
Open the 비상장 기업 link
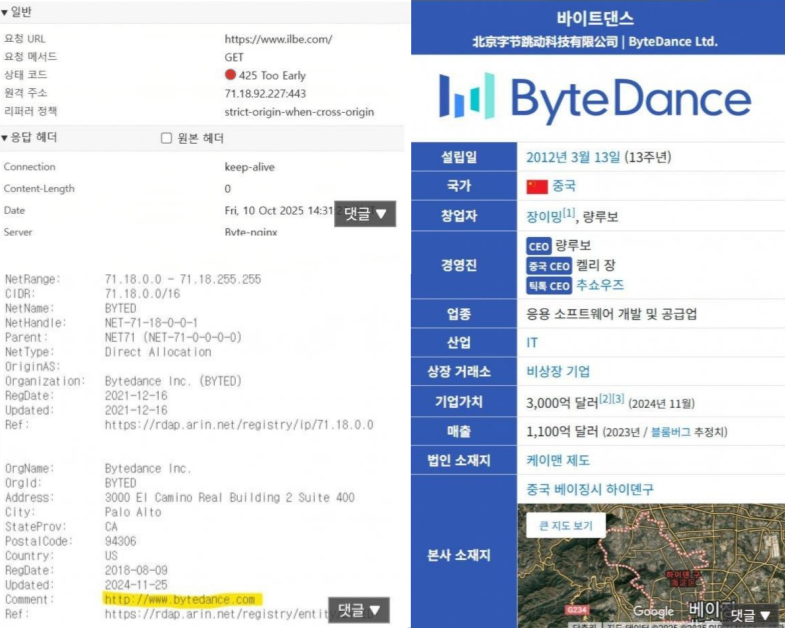[x=558, y=372]
